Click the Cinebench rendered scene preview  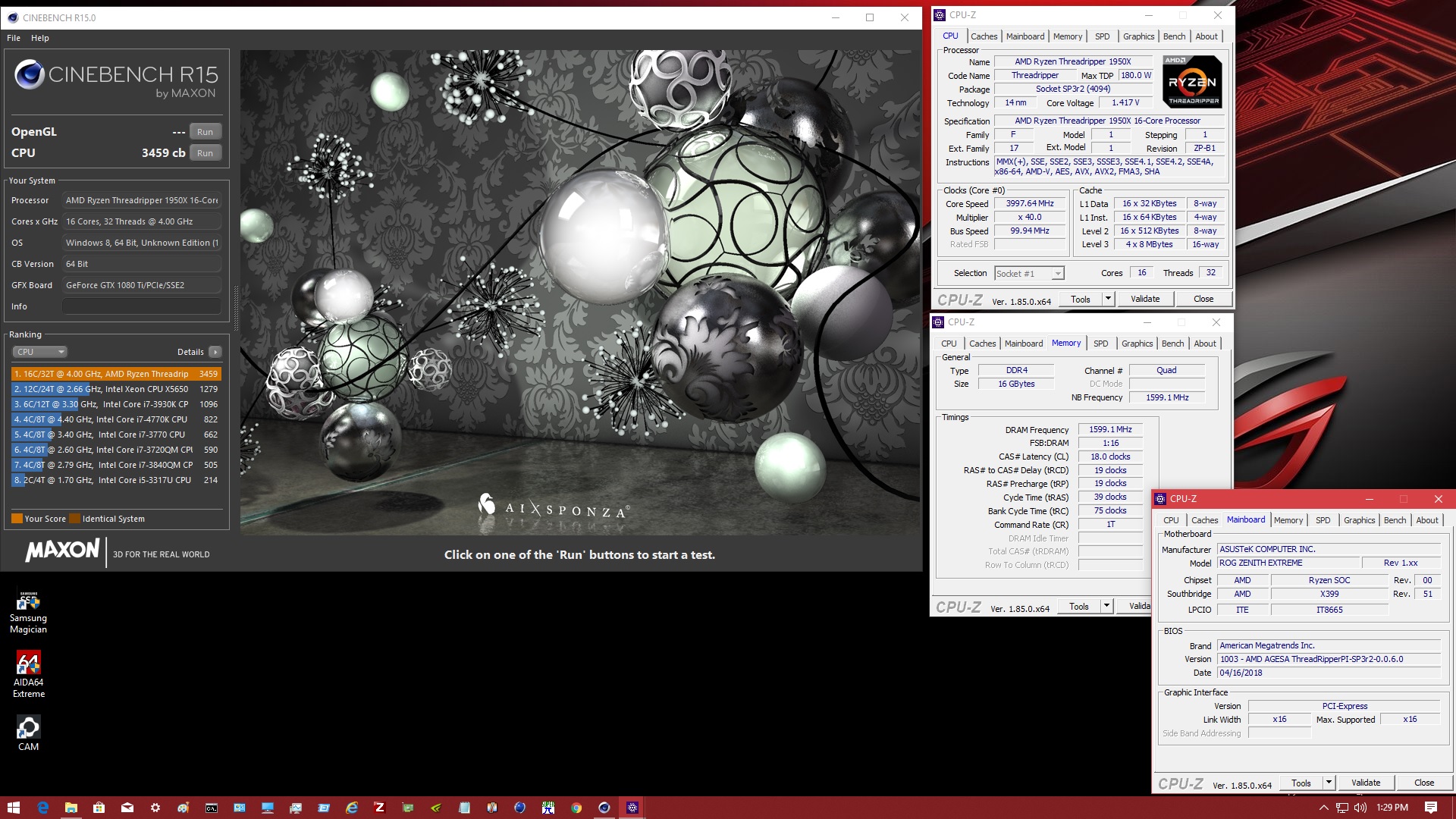(x=580, y=293)
